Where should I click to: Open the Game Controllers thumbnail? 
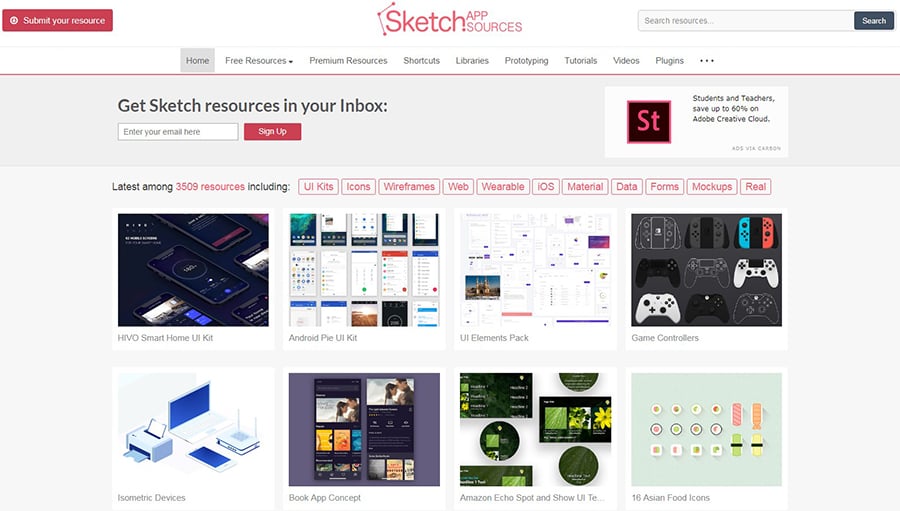pyautogui.click(x=707, y=270)
